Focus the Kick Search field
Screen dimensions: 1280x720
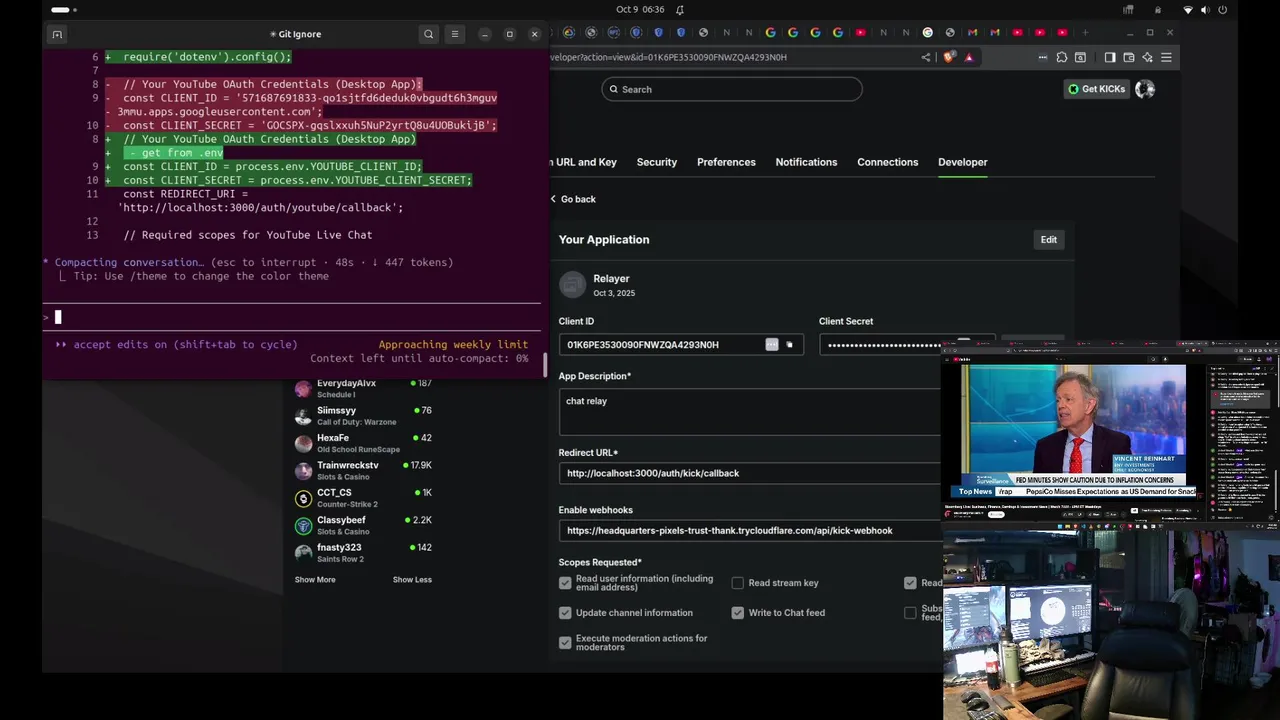pos(732,89)
